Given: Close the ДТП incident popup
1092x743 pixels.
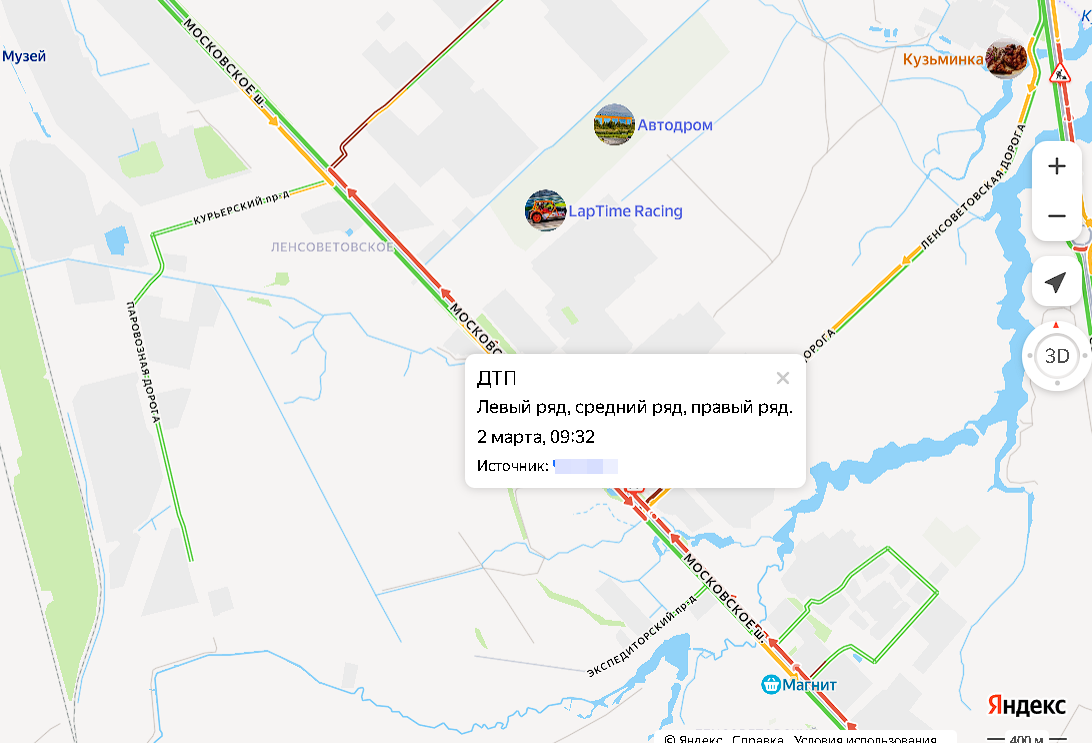Looking at the screenshot, I should point(783,378).
